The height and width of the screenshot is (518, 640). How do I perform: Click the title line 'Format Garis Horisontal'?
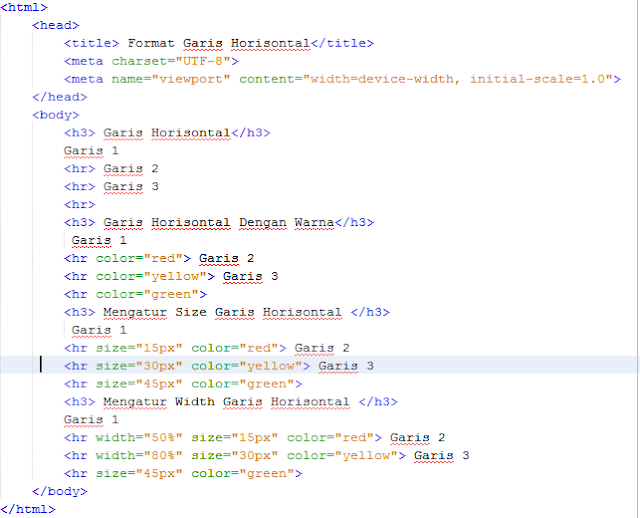[x=219, y=43]
